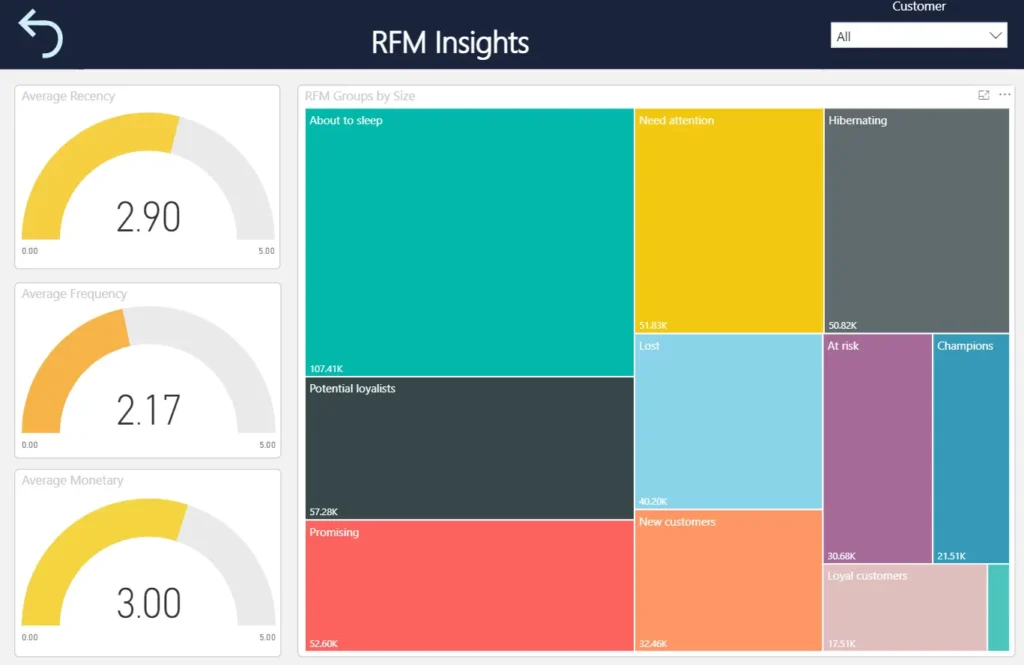This screenshot has width=1024, height=665.
Task: Click the Hibernating gray tile
Action: pos(916,220)
